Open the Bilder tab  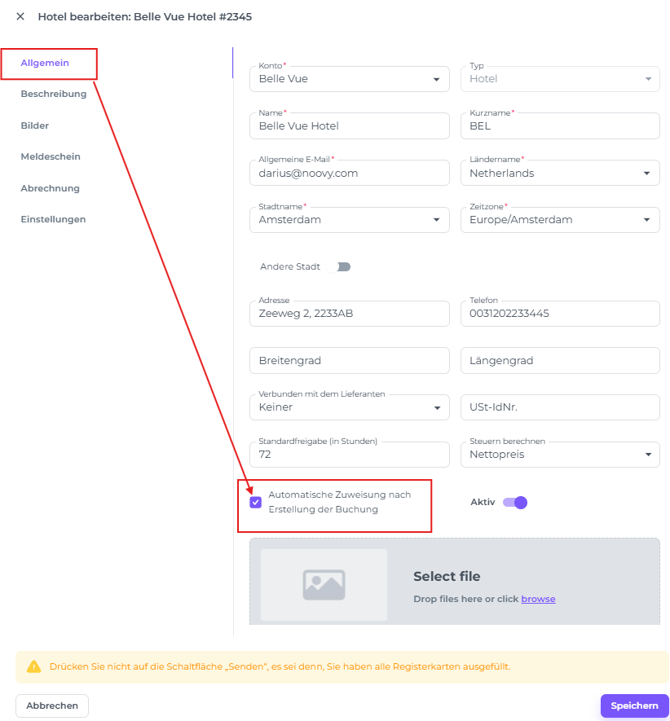pyautogui.click(x=35, y=126)
